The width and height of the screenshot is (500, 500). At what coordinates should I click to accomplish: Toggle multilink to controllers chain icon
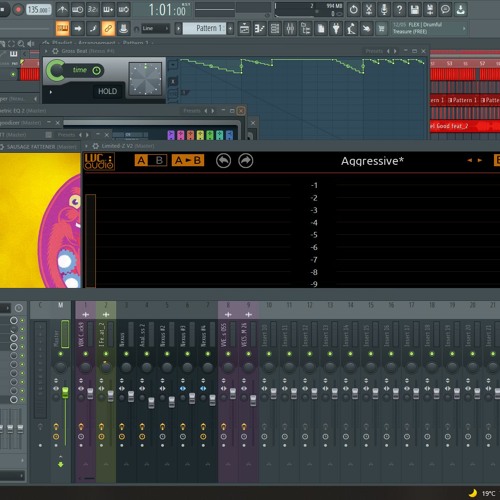pyautogui.click(x=108, y=29)
